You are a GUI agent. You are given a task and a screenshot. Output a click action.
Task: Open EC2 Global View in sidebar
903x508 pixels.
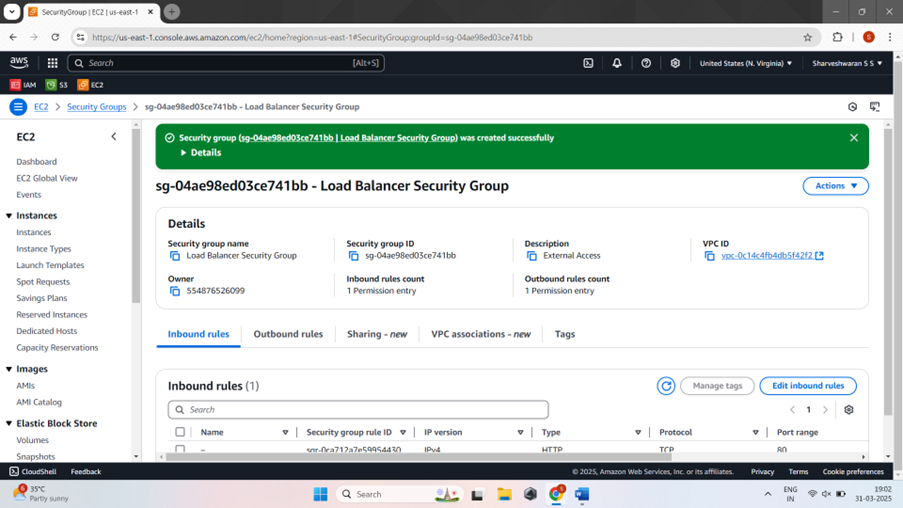(x=47, y=178)
